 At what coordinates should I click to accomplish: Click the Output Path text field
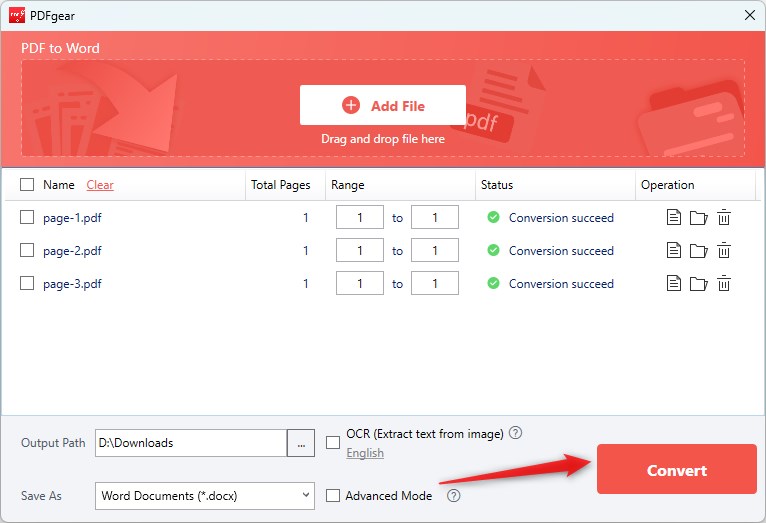coord(191,443)
